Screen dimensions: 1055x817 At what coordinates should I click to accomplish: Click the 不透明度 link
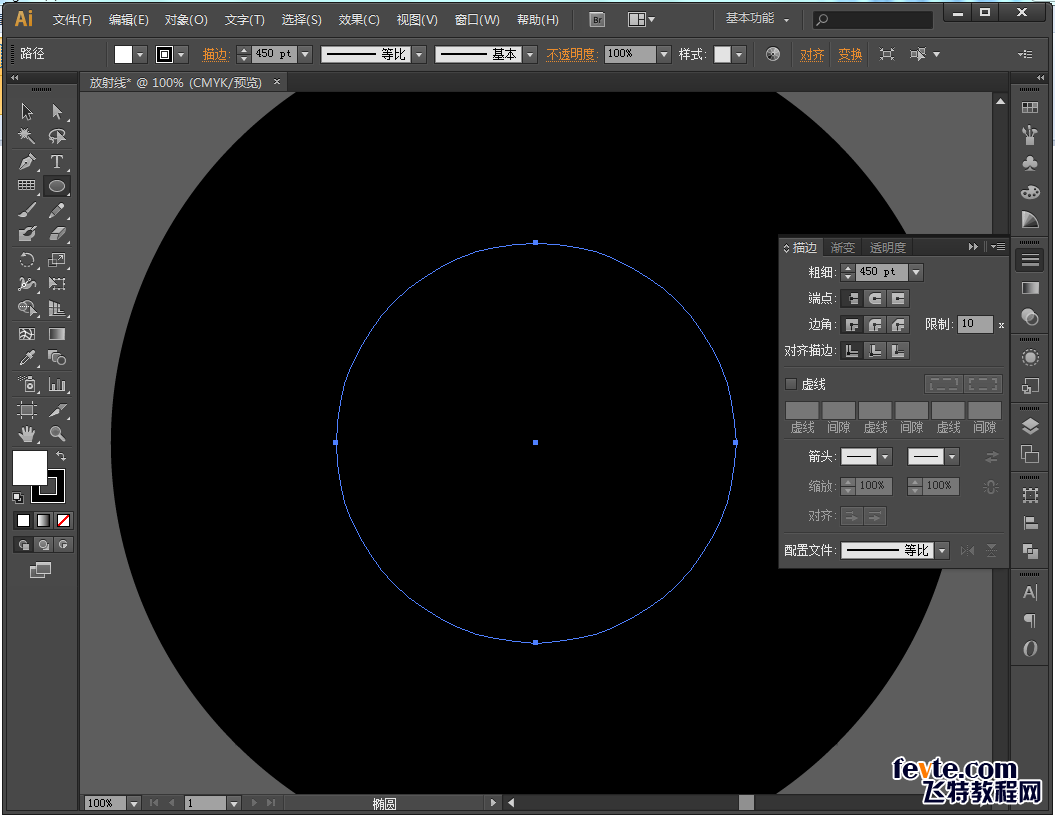(x=571, y=55)
